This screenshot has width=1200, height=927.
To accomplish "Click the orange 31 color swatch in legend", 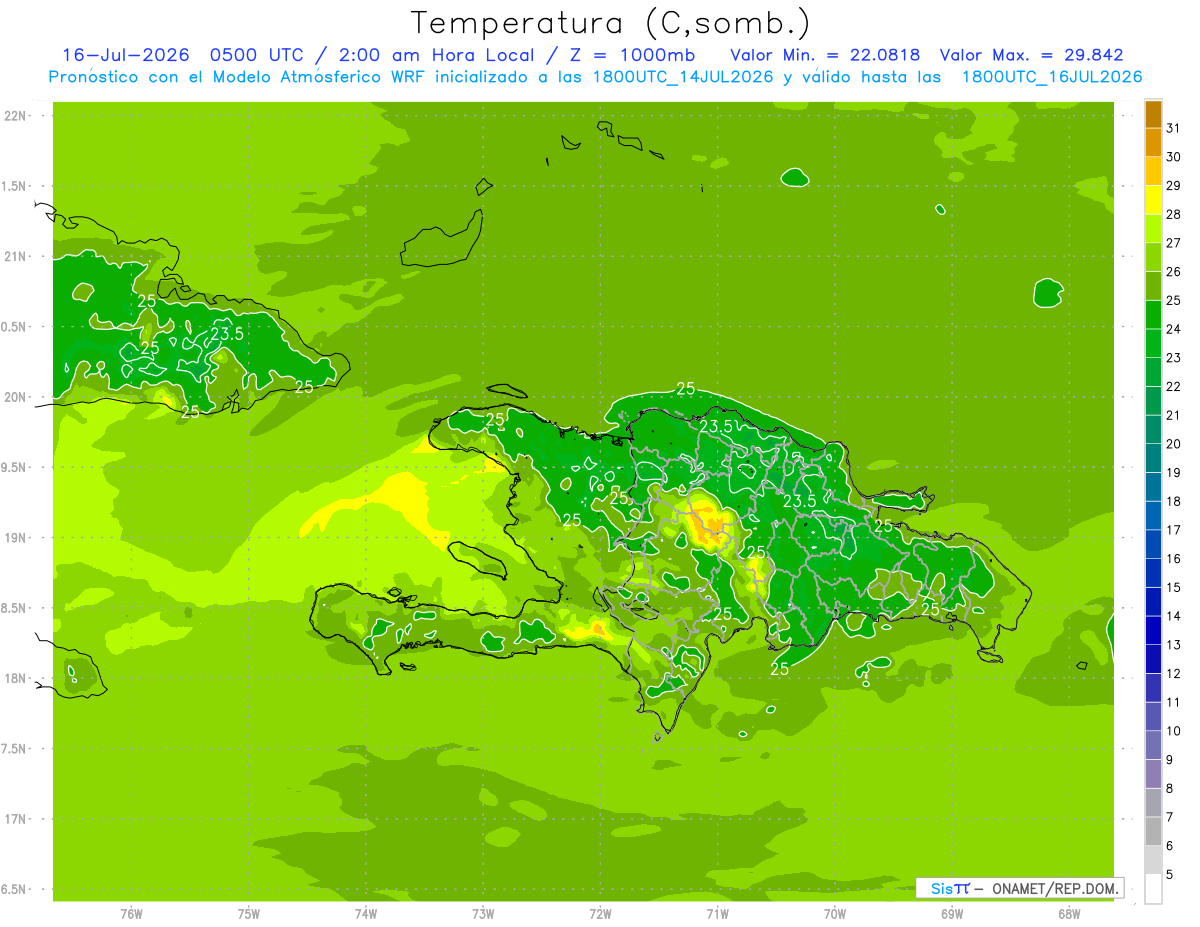I will (1153, 114).
